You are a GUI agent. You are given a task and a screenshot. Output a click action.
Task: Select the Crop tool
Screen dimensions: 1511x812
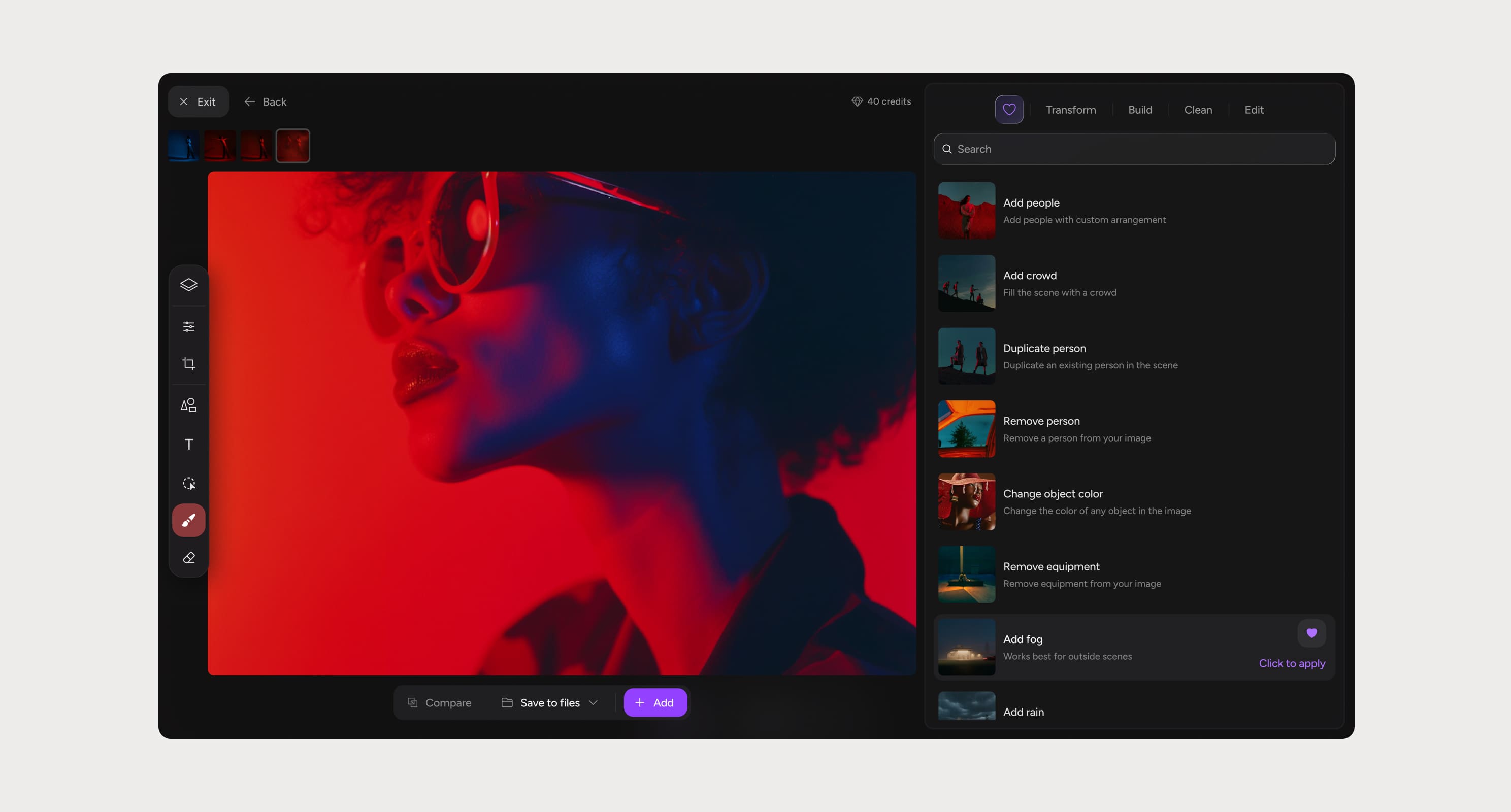tap(188, 363)
